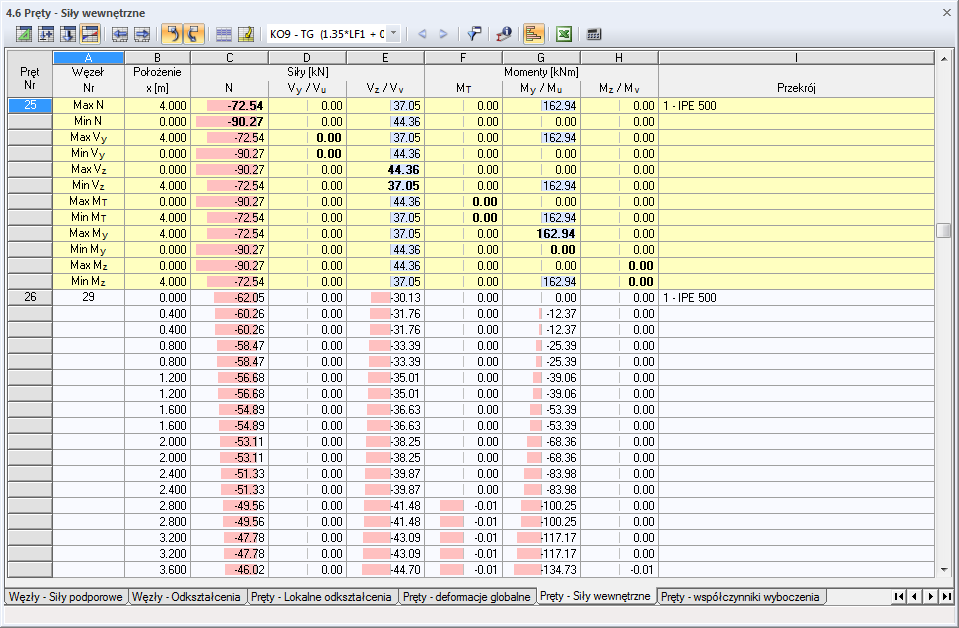Click the Max Vz row label
The width and height of the screenshot is (959, 628).
pos(89,169)
